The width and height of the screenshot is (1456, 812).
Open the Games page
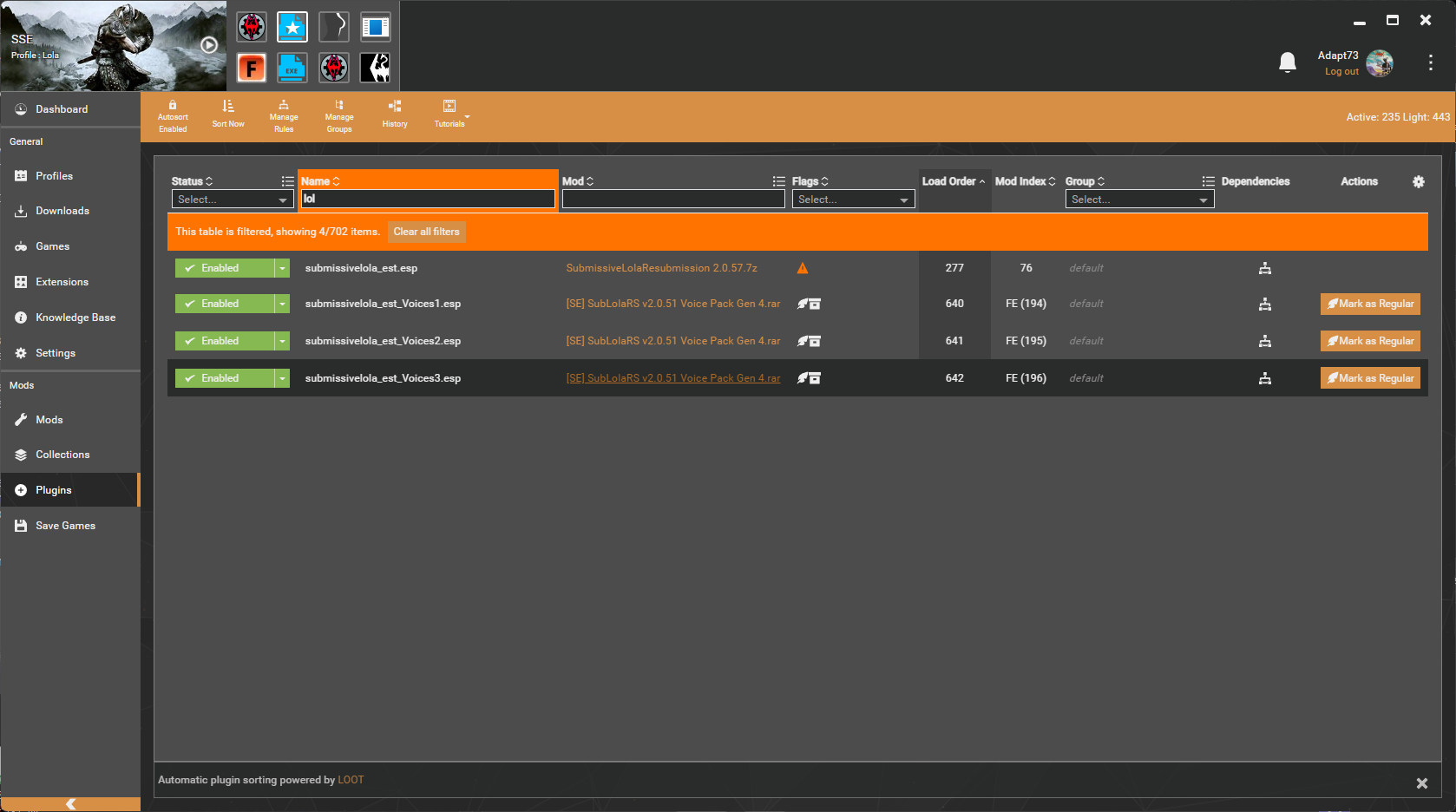[70, 246]
